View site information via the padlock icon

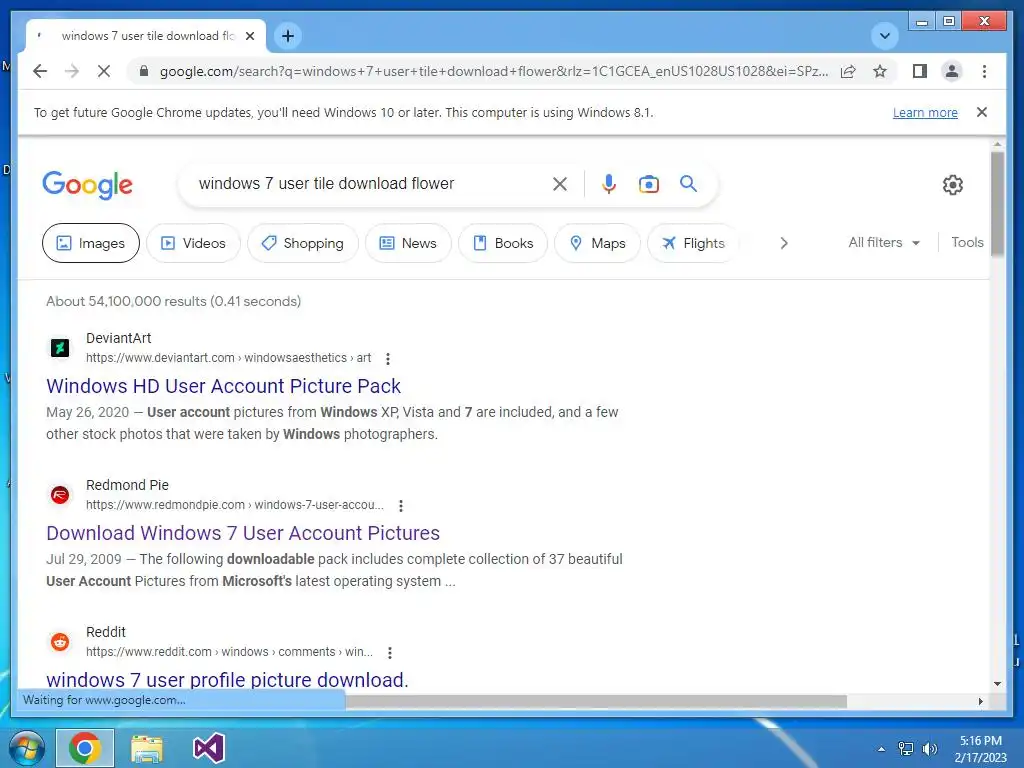tap(144, 71)
